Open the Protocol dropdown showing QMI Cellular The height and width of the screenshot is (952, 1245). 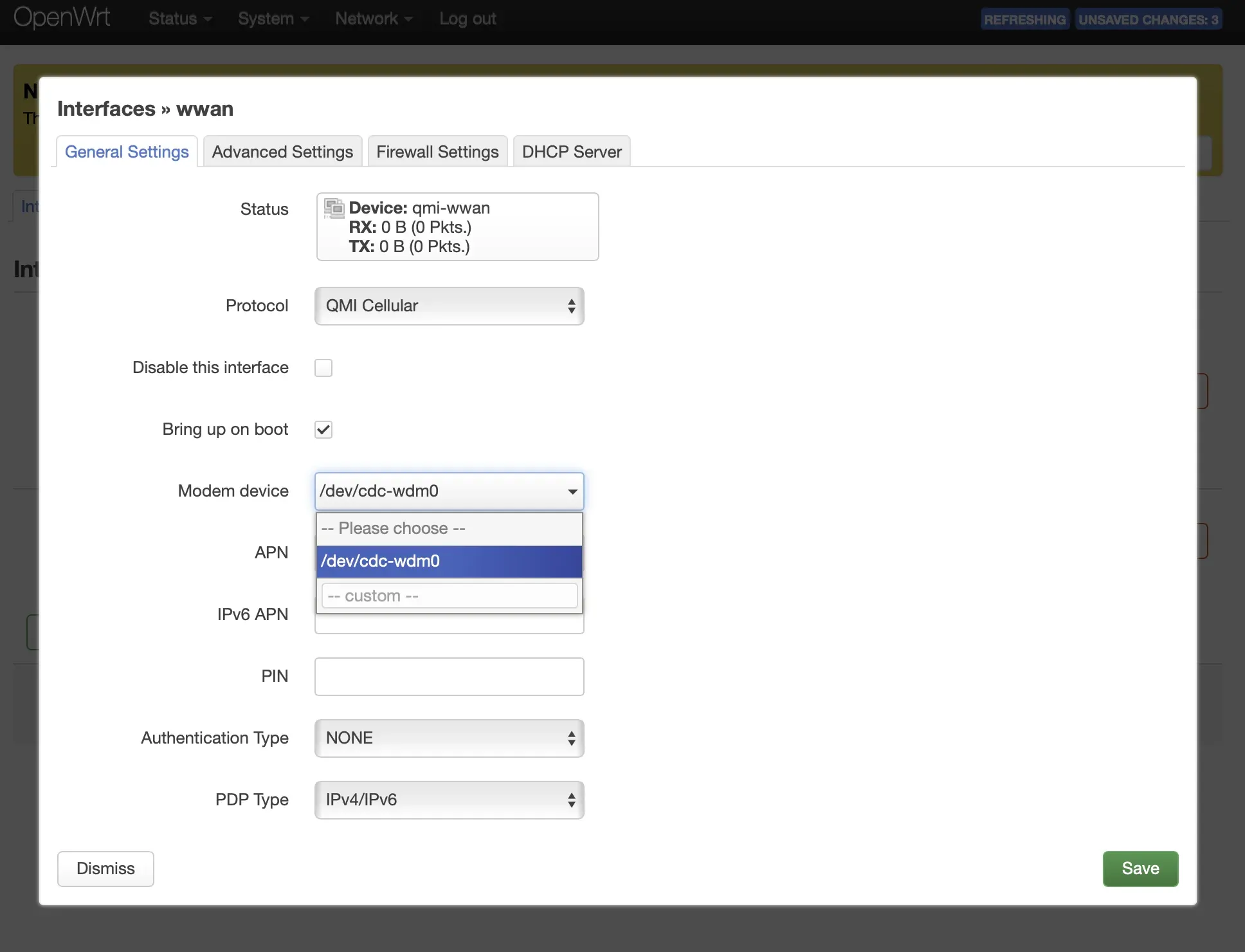click(449, 306)
